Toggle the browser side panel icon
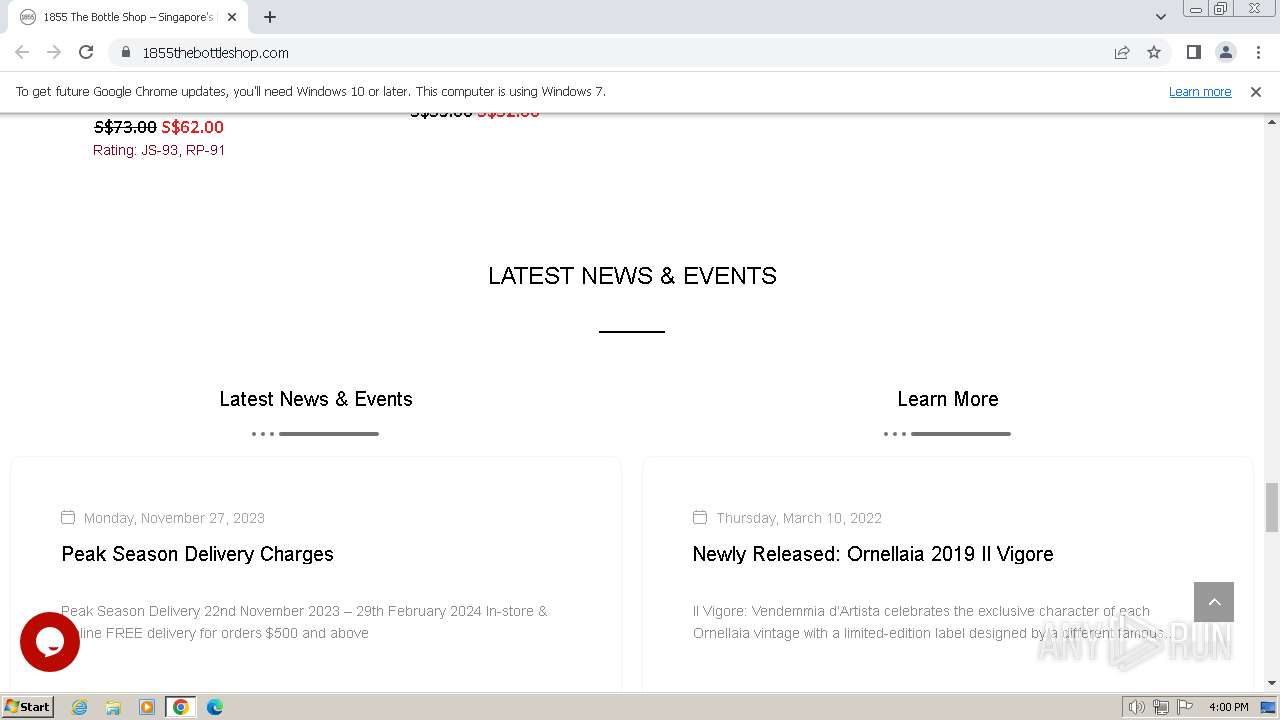Viewport: 1280px width, 720px height. pyautogui.click(x=1193, y=52)
